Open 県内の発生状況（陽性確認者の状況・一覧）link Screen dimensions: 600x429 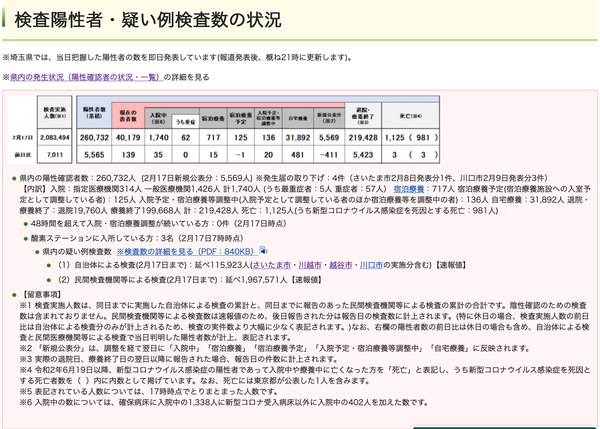pos(86,77)
